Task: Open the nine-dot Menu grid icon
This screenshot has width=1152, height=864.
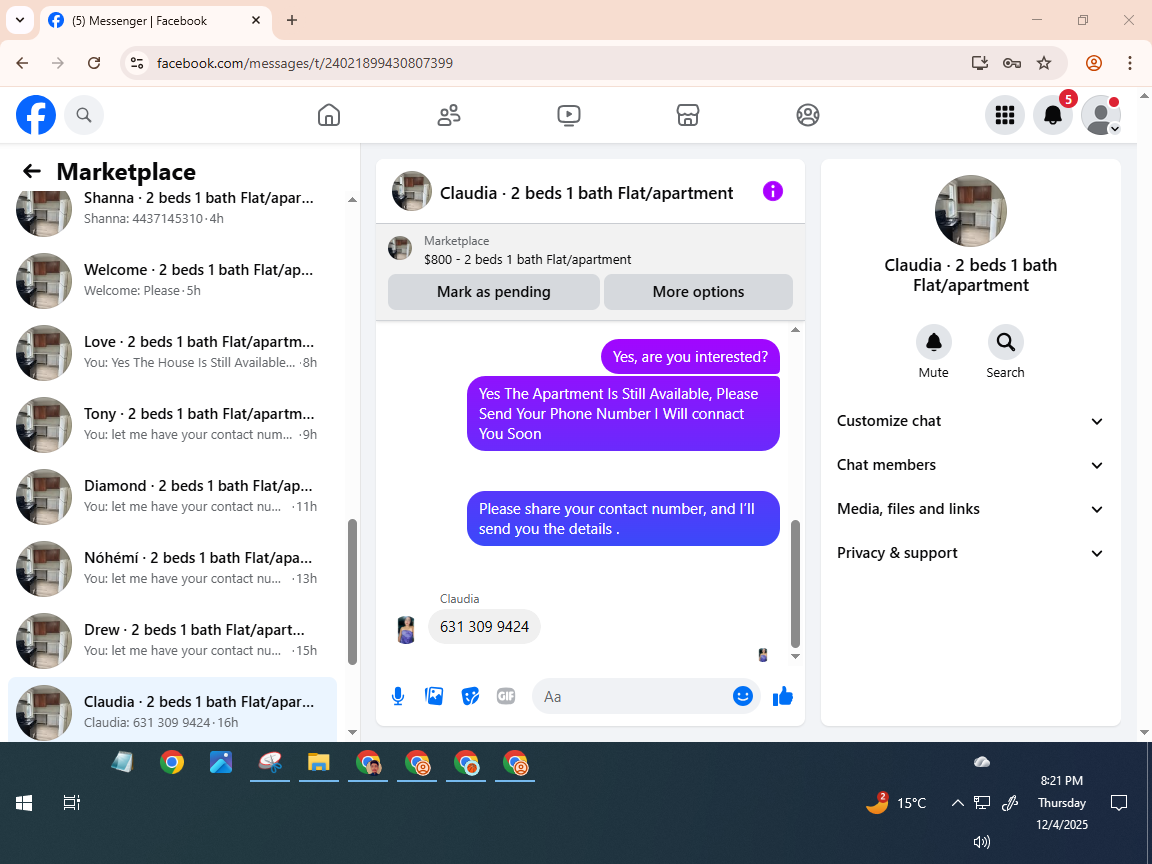Action: pyautogui.click(x=1004, y=115)
